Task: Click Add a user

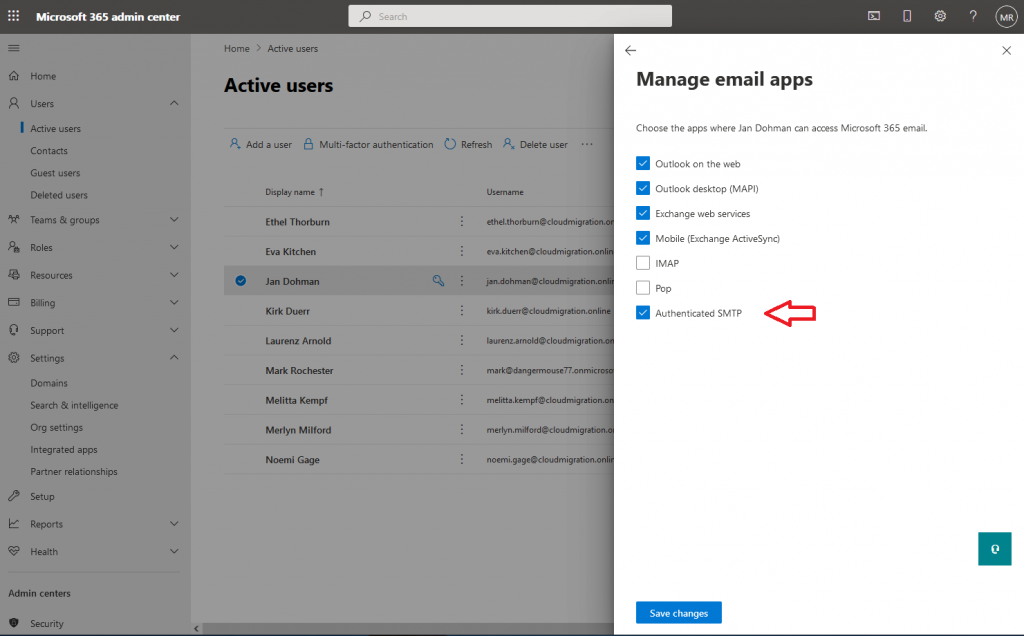Action: click(261, 144)
